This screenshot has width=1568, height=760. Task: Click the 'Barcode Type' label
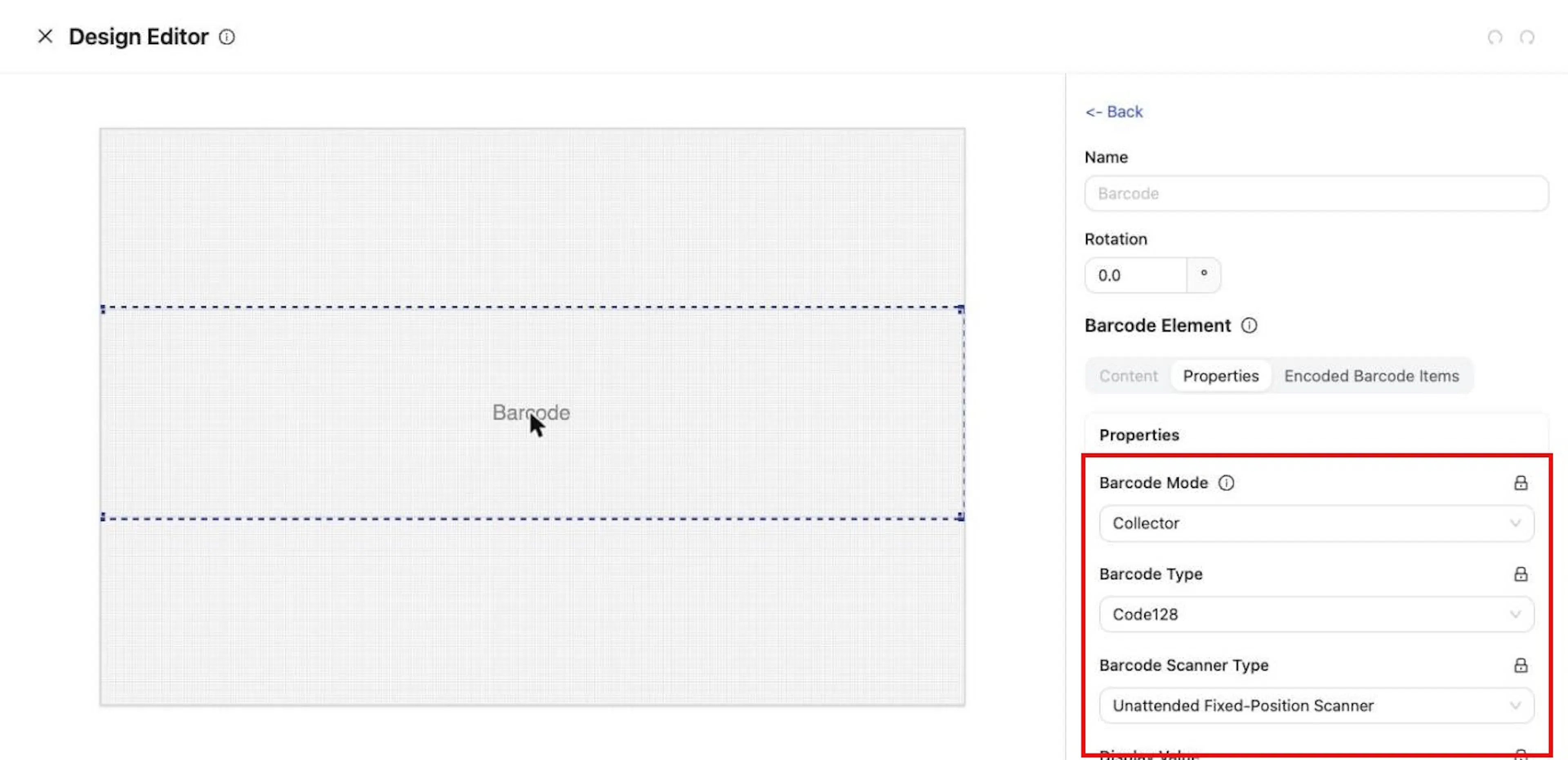[1150, 574]
